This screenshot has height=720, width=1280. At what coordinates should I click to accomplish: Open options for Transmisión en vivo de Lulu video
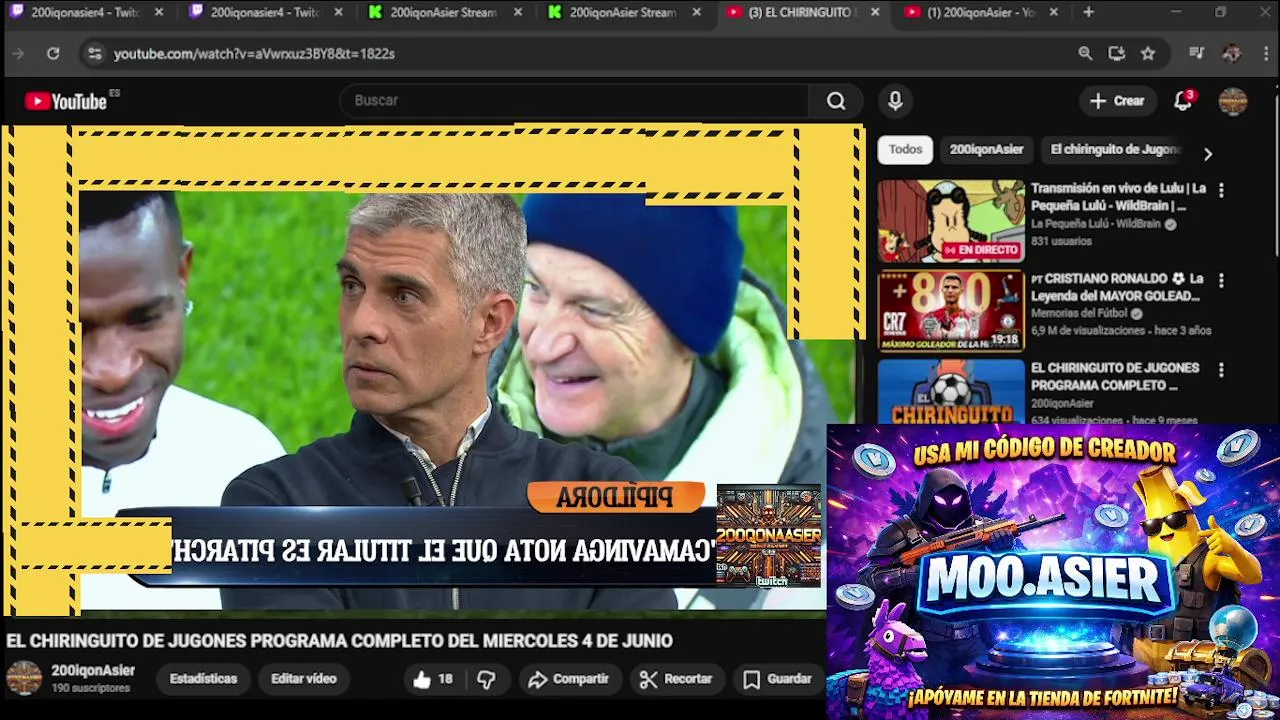1221,190
